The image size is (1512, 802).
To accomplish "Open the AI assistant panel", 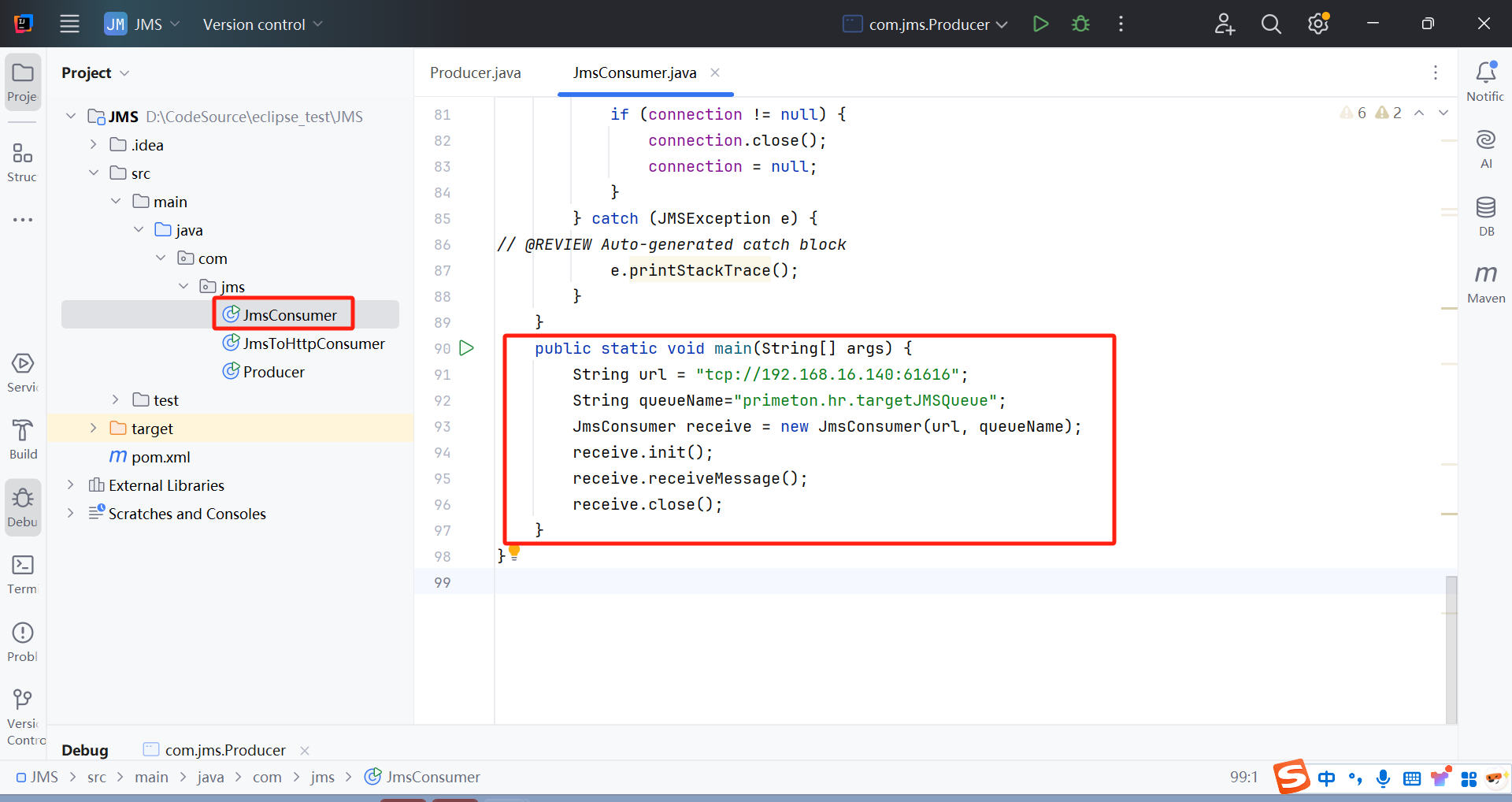I will coord(1485,148).
